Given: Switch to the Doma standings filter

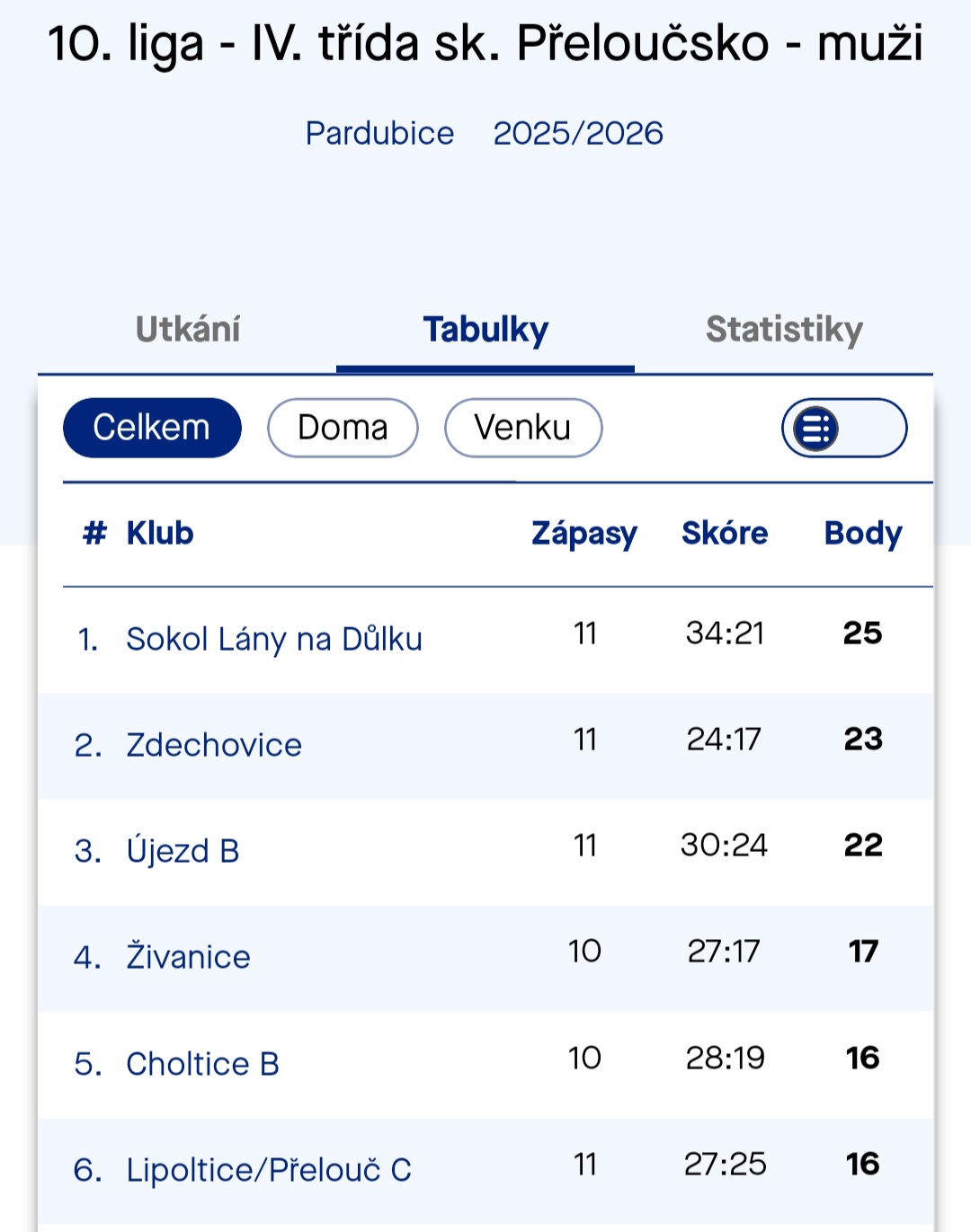Looking at the screenshot, I should tap(343, 428).
